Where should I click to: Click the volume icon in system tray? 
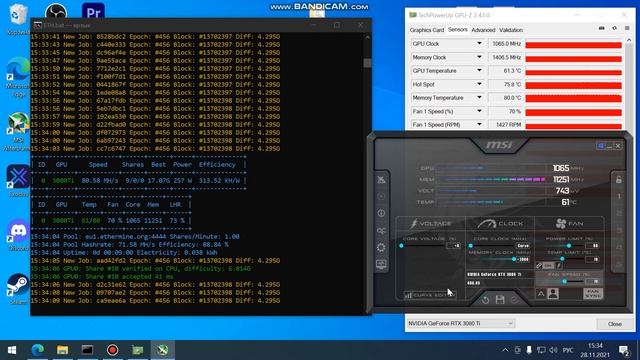[553, 350]
